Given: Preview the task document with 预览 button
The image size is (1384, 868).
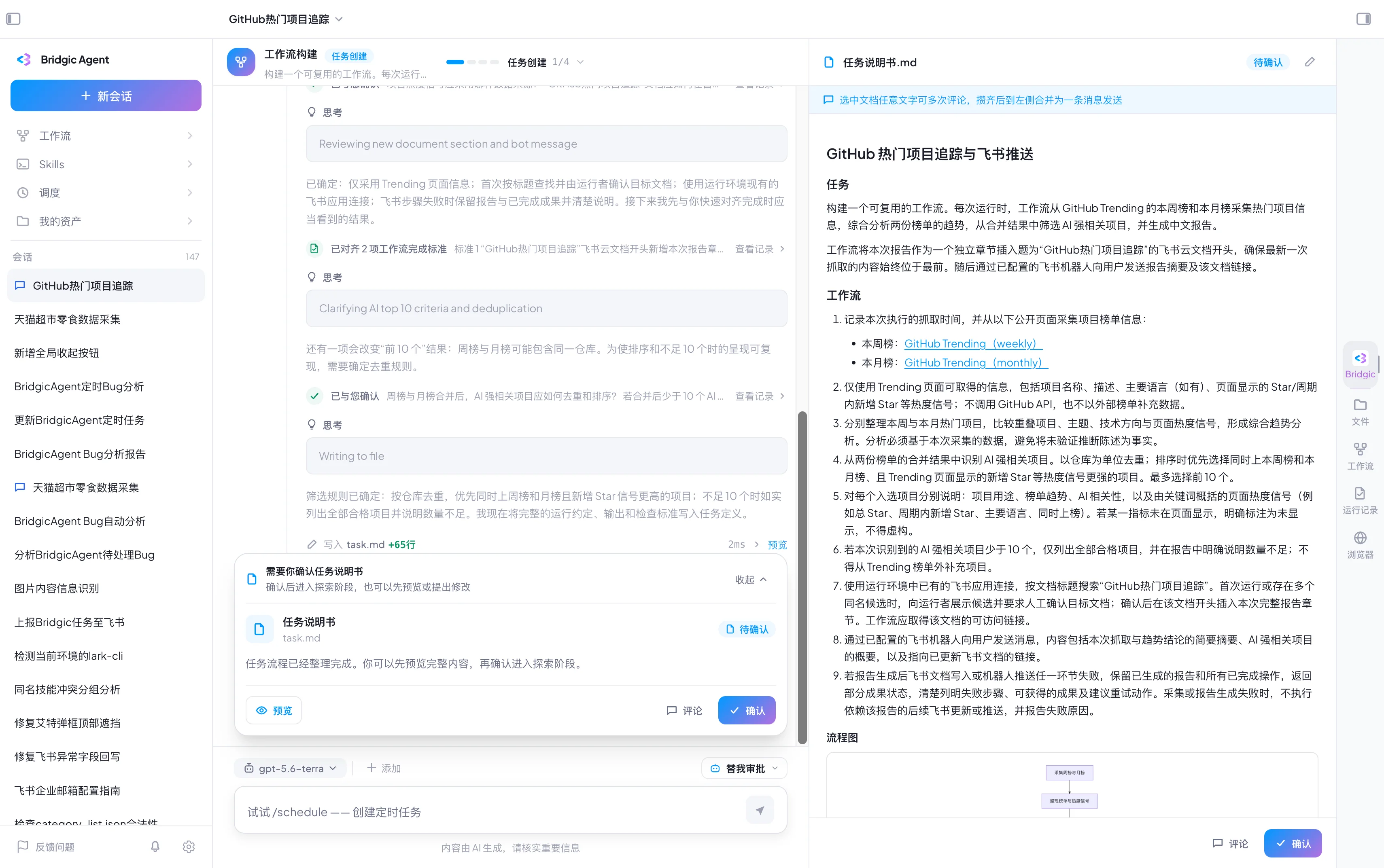Looking at the screenshot, I should pos(274,710).
